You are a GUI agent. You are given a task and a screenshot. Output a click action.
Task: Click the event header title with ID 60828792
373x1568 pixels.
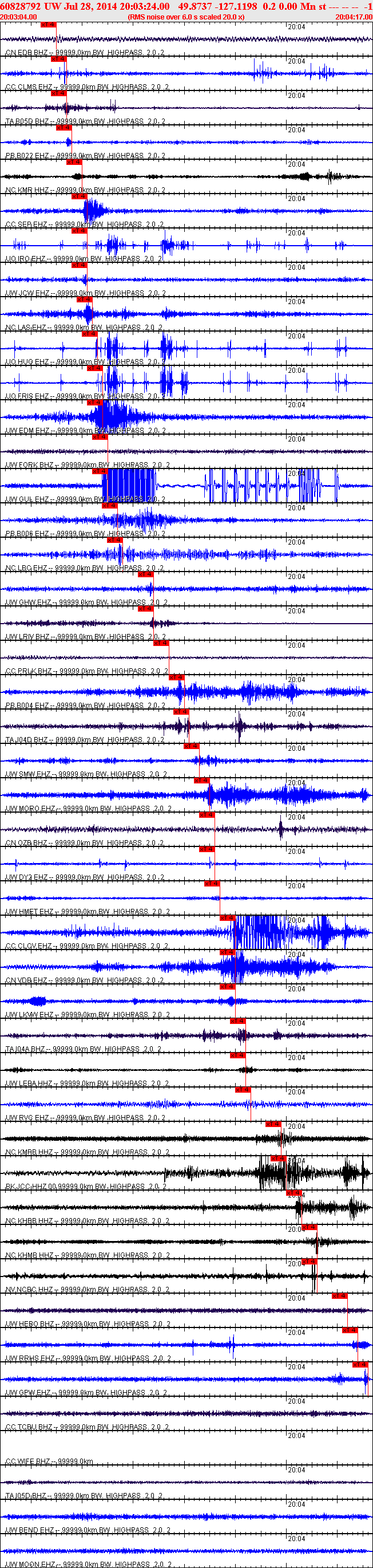(x=186, y=6)
